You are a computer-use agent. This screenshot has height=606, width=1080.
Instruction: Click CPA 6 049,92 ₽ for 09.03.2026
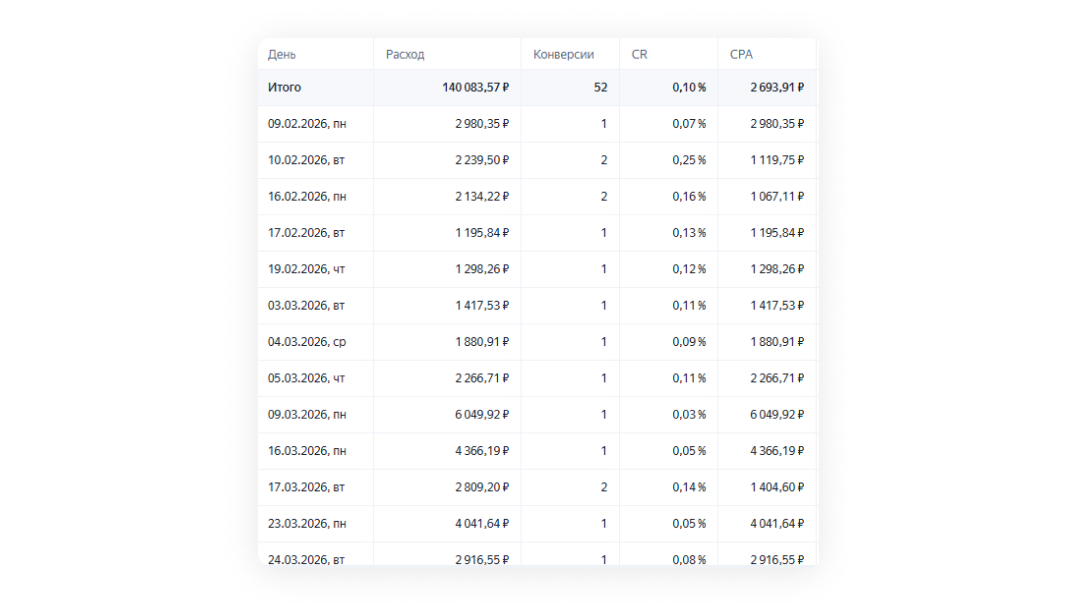777,415
